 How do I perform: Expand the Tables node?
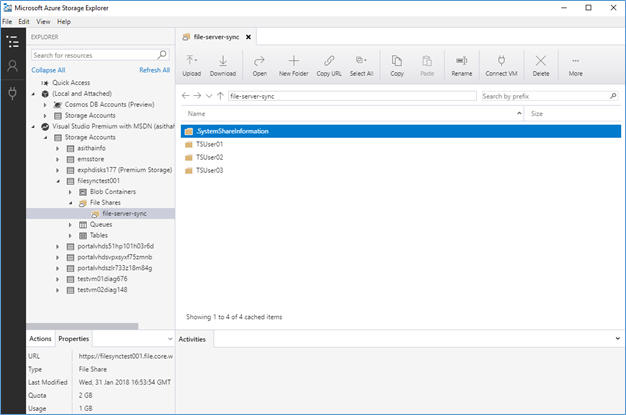point(70,236)
